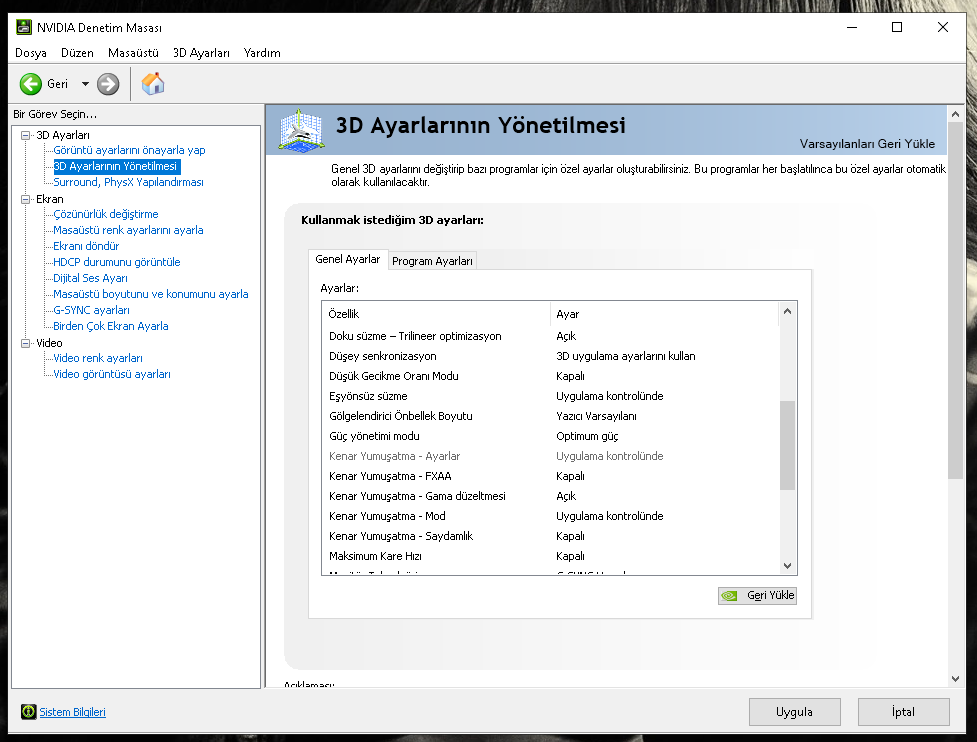Open G-SYNC ayarları in sidebar
The height and width of the screenshot is (742, 977).
coord(91,310)
